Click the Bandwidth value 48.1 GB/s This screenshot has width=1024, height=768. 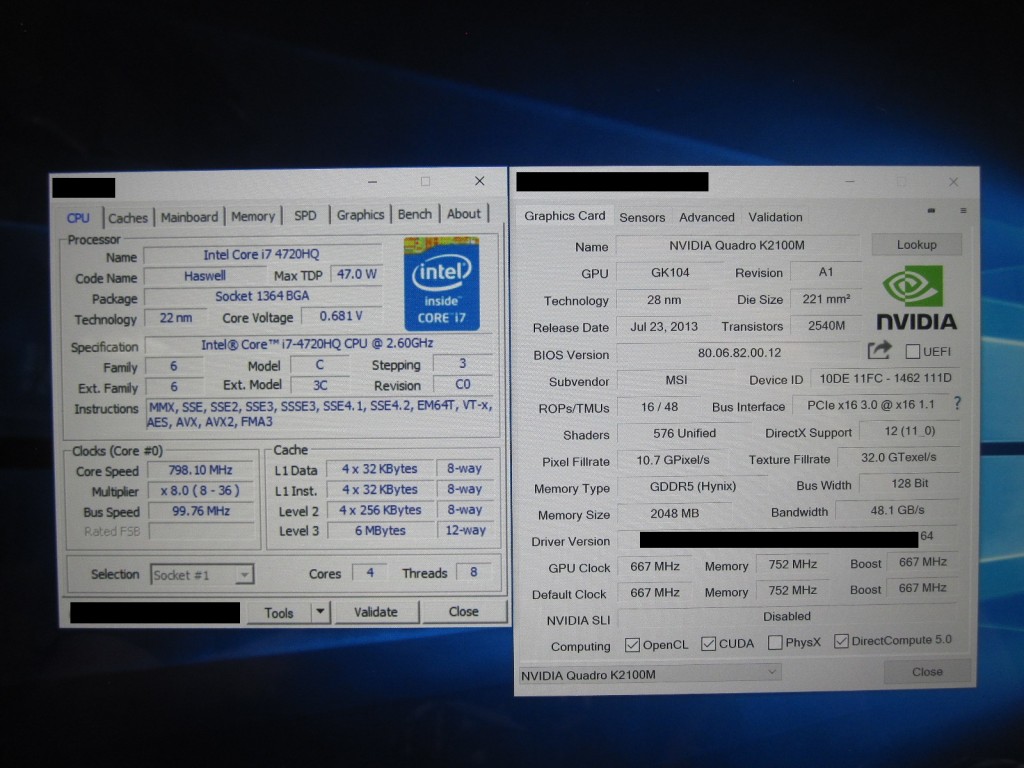(x=897, y=510)
